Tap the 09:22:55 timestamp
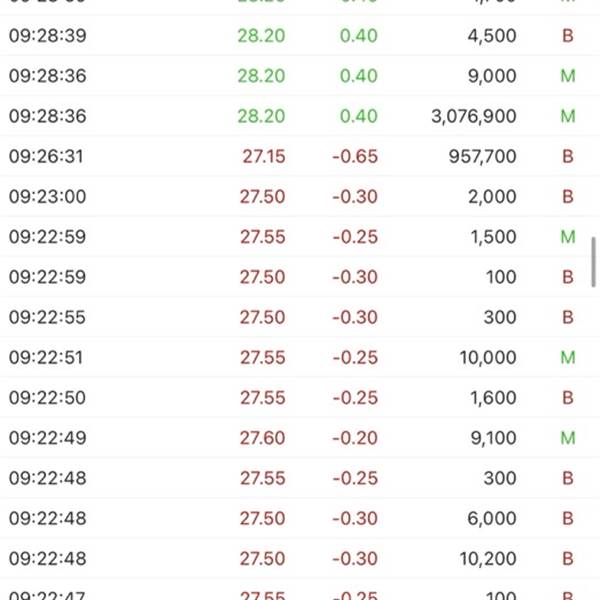The image size is (600, 600). [47, 317]
